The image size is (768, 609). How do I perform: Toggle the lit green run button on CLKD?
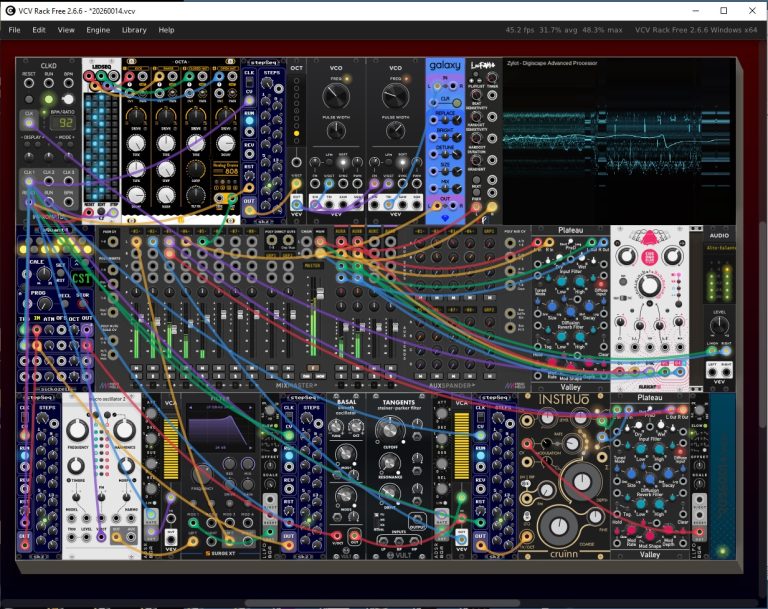click(x=48, y=99)
